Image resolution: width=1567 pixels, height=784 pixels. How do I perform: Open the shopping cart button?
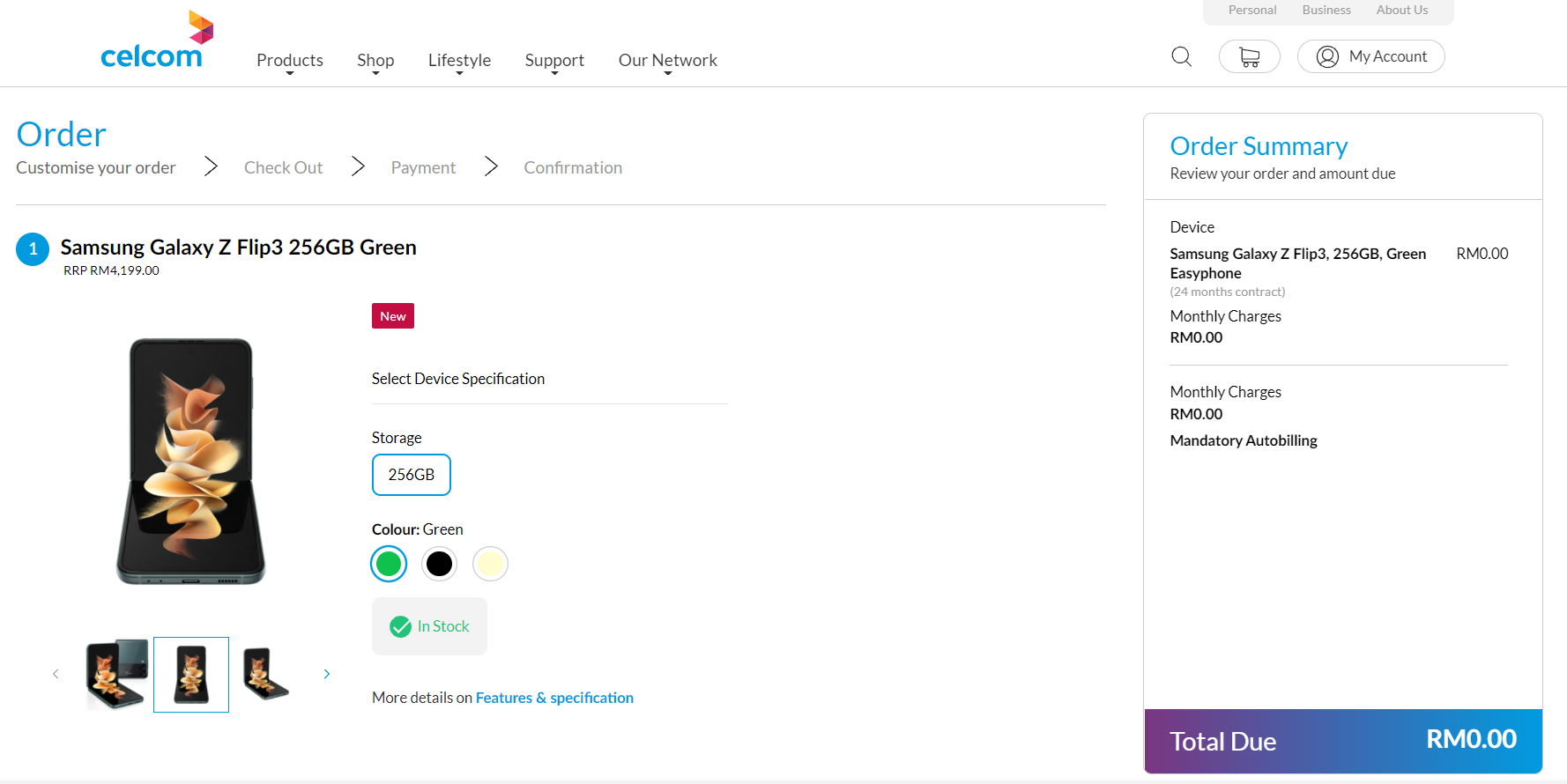click(1249, 56)
